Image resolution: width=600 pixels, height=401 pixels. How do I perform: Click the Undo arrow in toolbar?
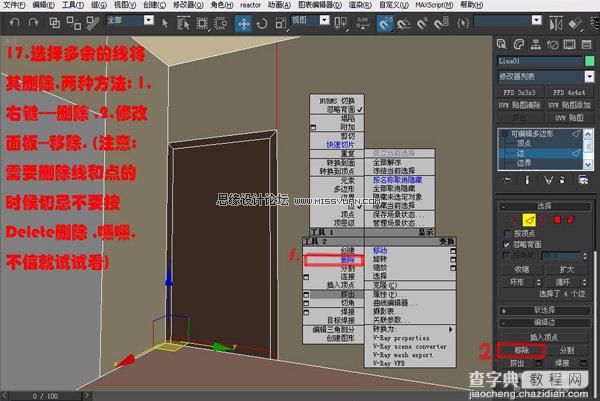14,23
